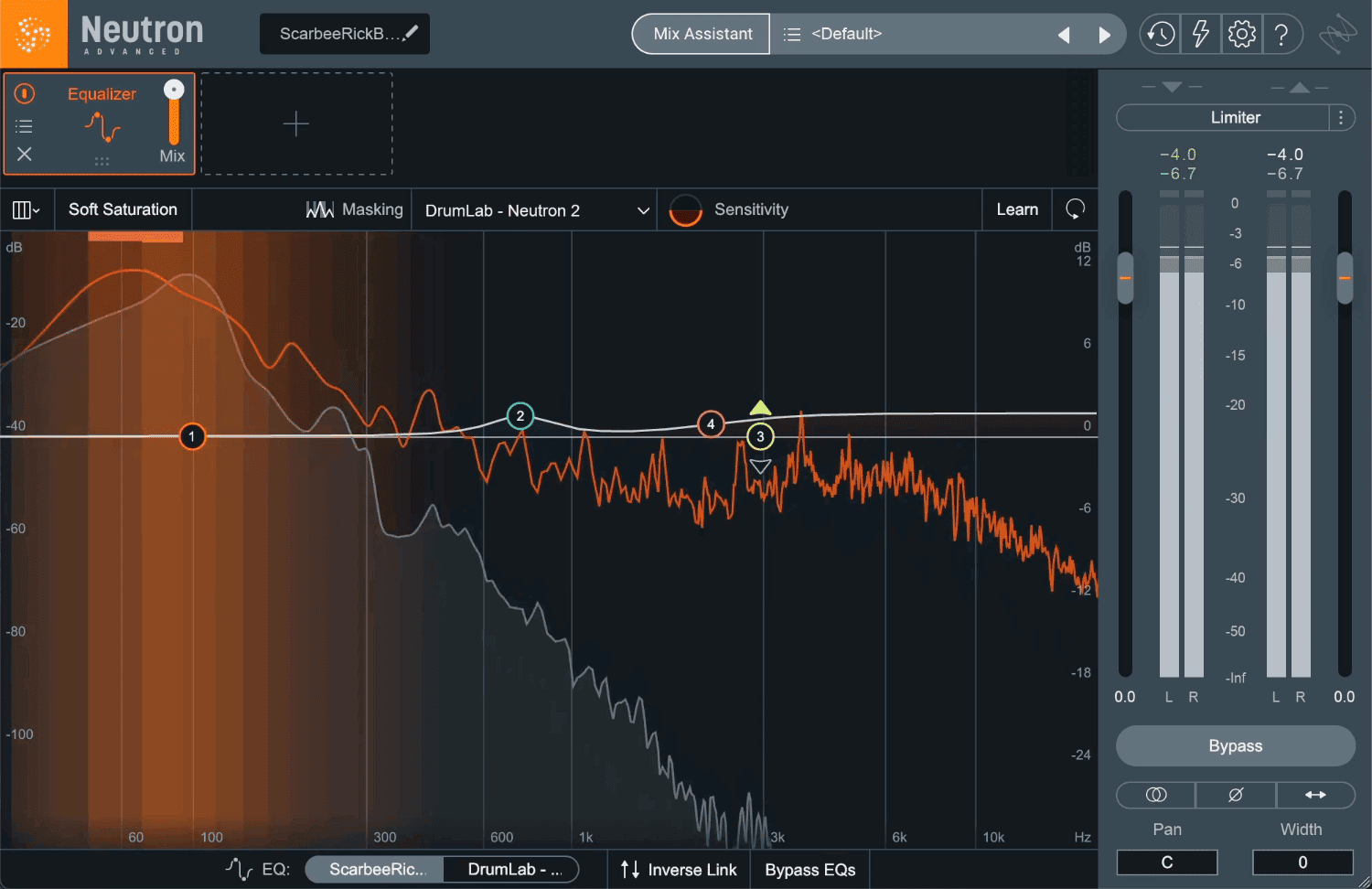Click the Pan value field C

(x=1167, y=862)
